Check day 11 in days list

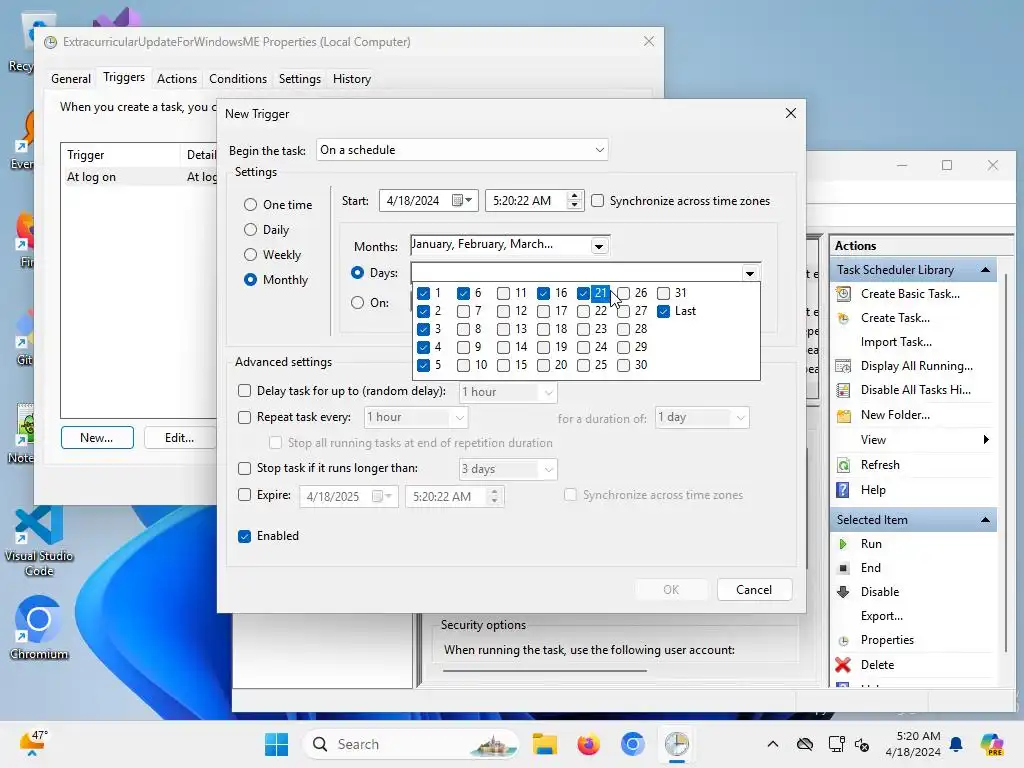(x=504, y=293)
